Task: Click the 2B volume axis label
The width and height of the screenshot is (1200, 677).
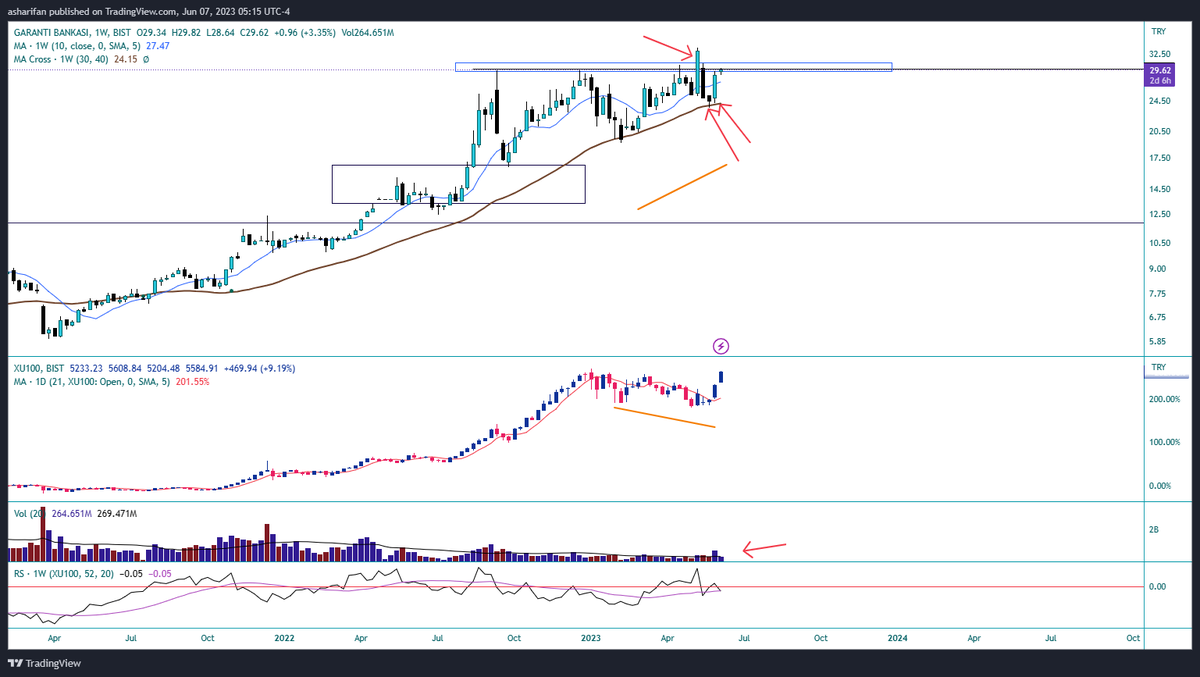Action: 1155,532
